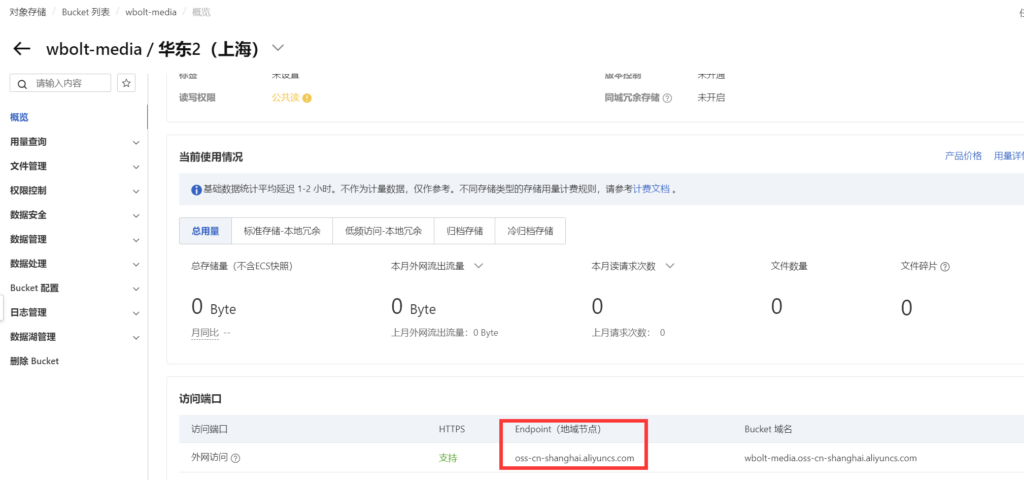Switch to the 标准存储-本地冗余 tab

[282, 230]
